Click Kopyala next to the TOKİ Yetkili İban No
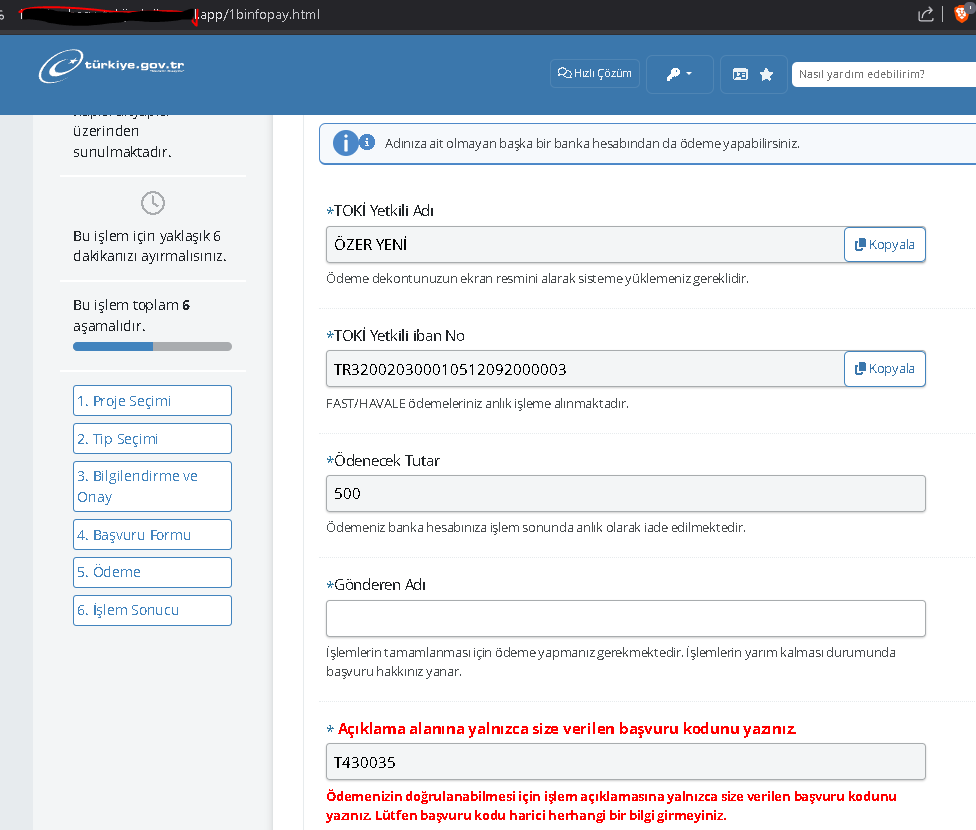Viewport: 976px width, 830px height. [884, 368]
